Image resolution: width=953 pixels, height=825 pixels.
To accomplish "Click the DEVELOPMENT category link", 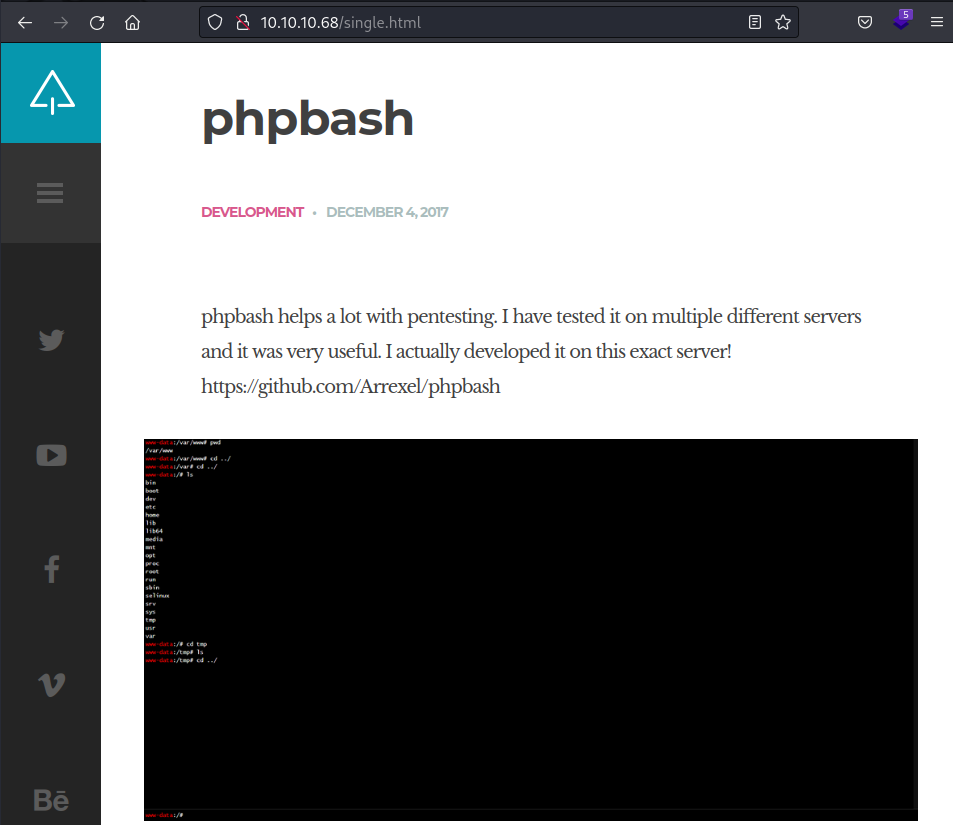I will coord(252,212).
